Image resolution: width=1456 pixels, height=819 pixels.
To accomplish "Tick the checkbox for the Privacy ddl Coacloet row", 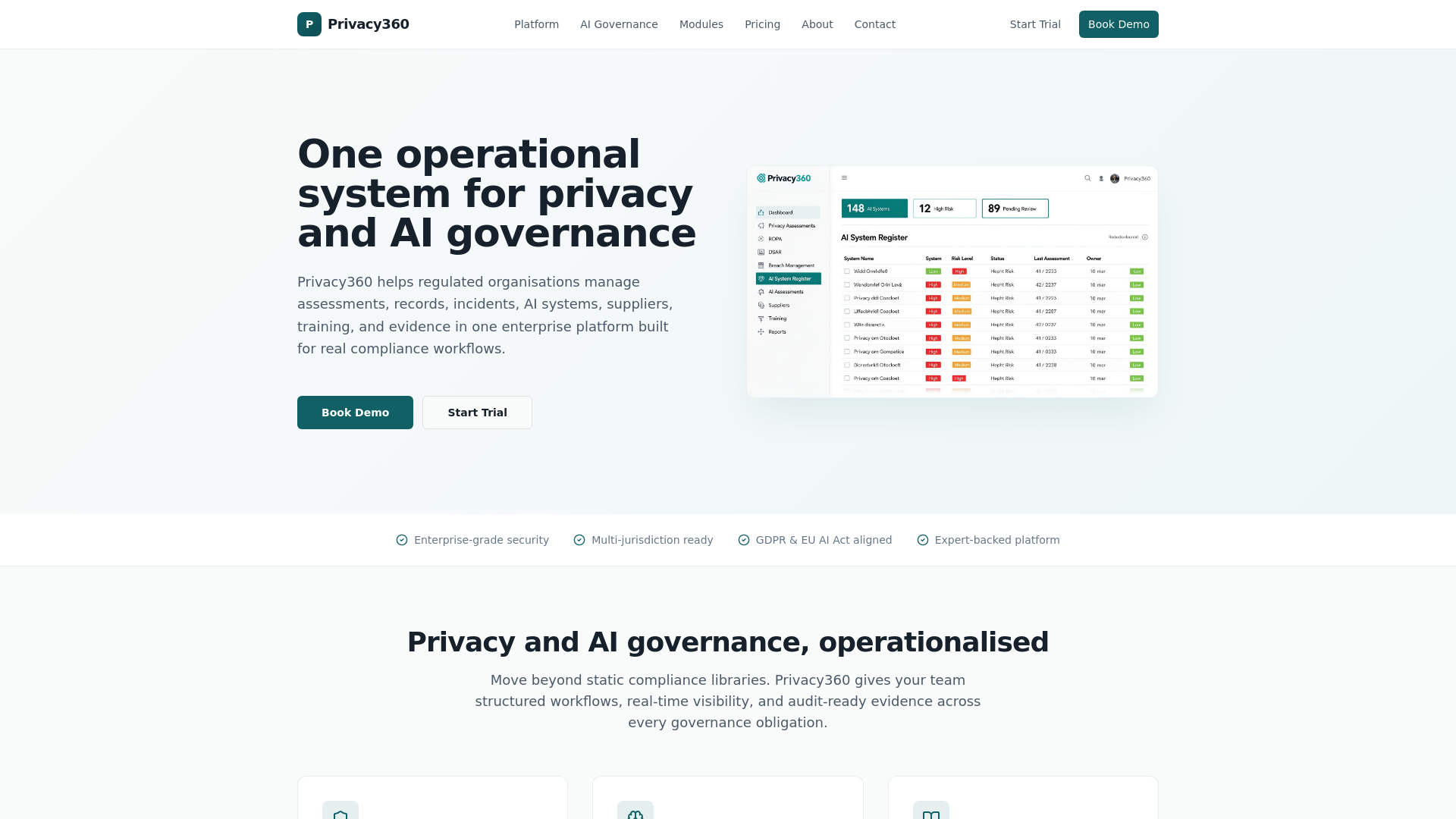I will 847,298.
